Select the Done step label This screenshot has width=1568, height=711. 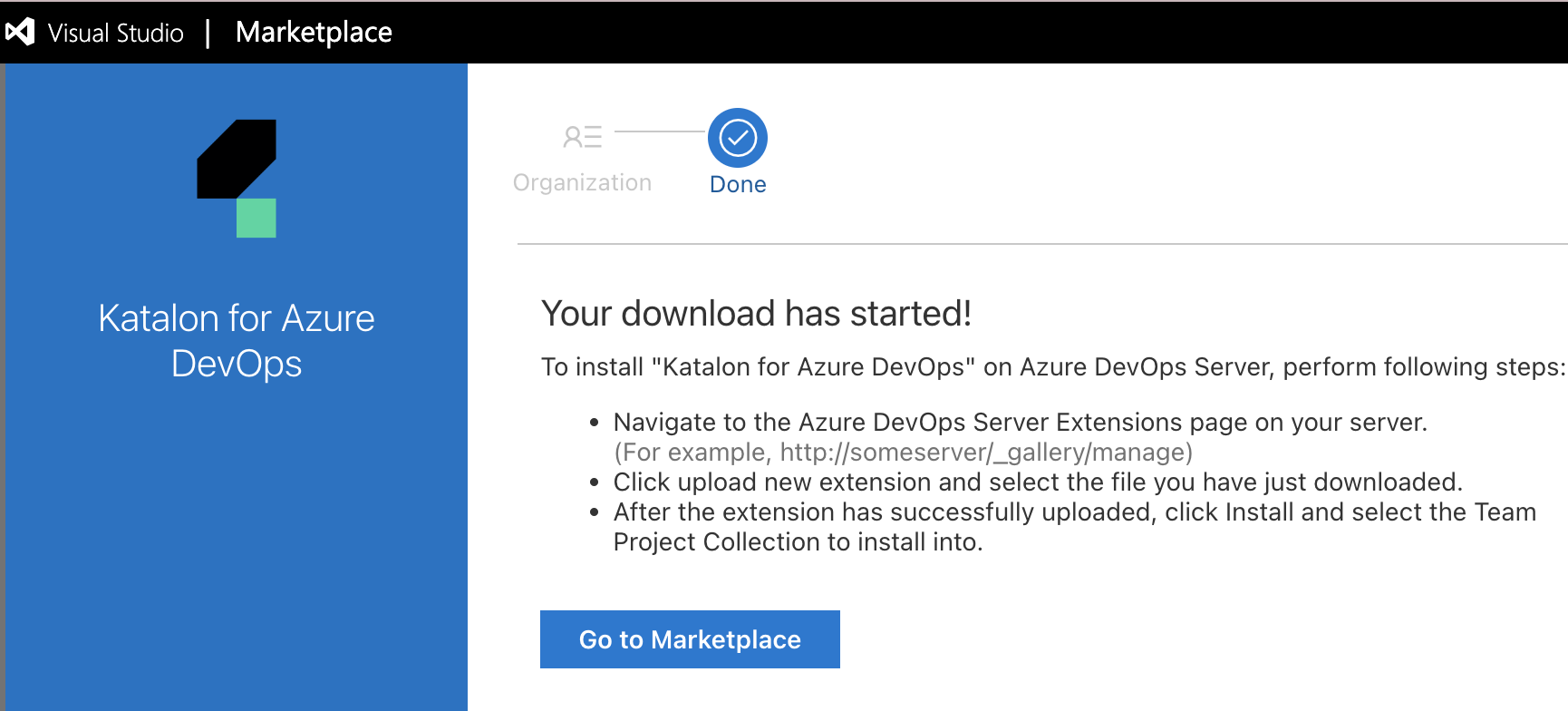pos(738,185)
